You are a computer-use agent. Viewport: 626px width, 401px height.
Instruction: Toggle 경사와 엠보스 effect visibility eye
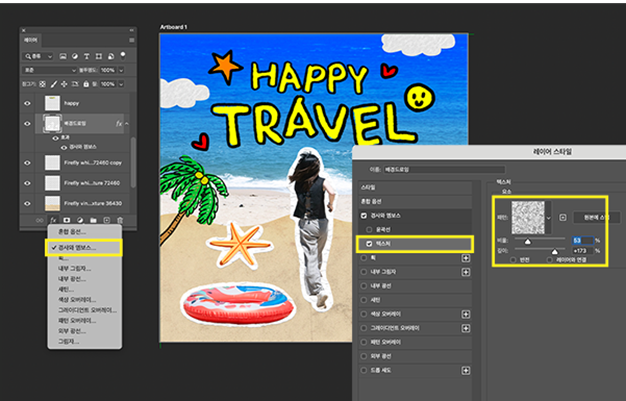pos(64,147)
